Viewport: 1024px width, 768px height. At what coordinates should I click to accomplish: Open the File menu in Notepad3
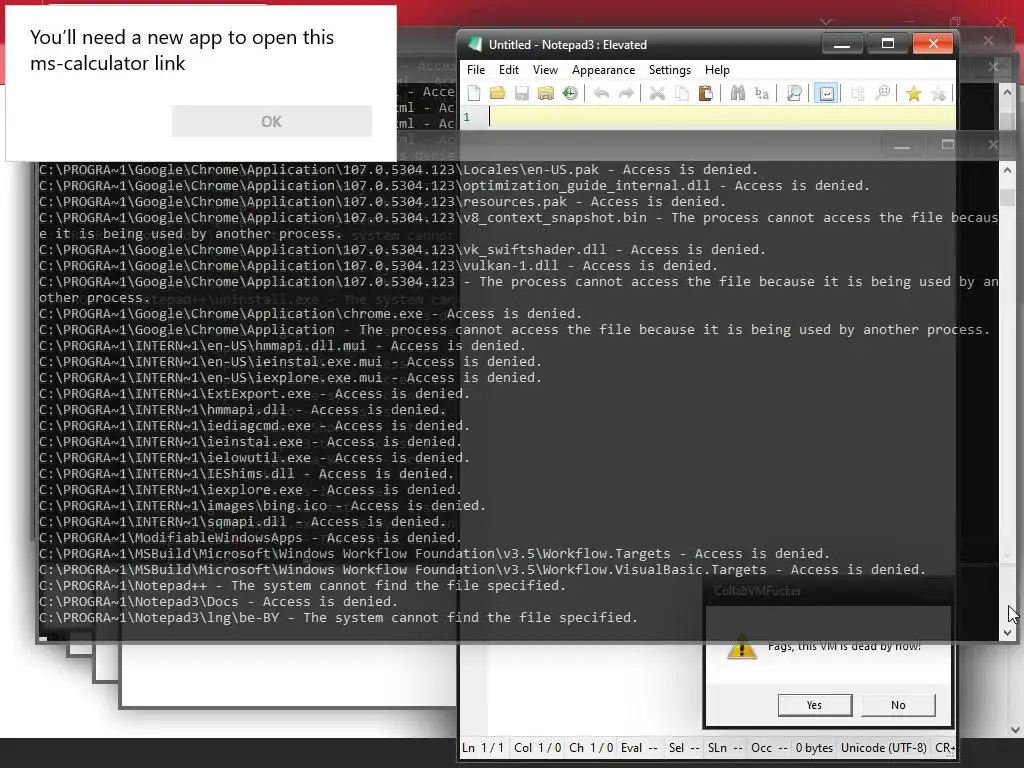476,70
